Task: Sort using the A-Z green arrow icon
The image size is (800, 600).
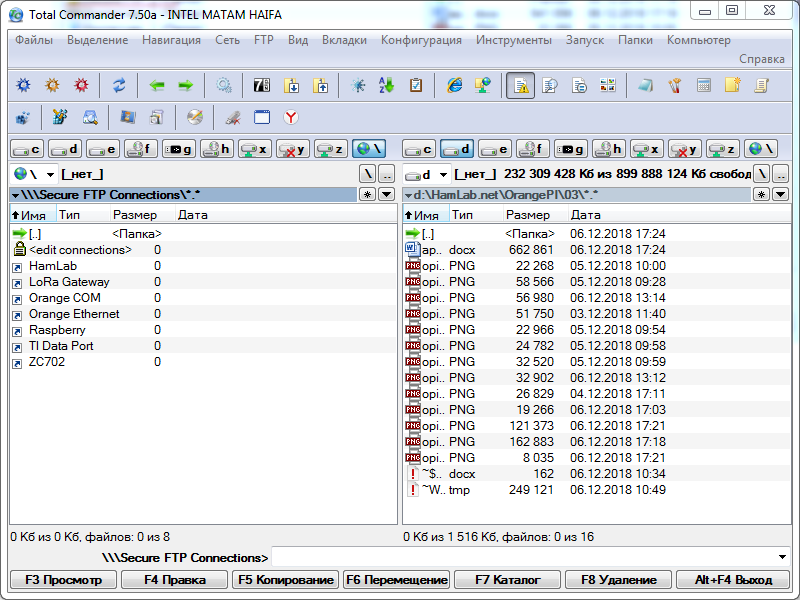Action: [387, 85]
